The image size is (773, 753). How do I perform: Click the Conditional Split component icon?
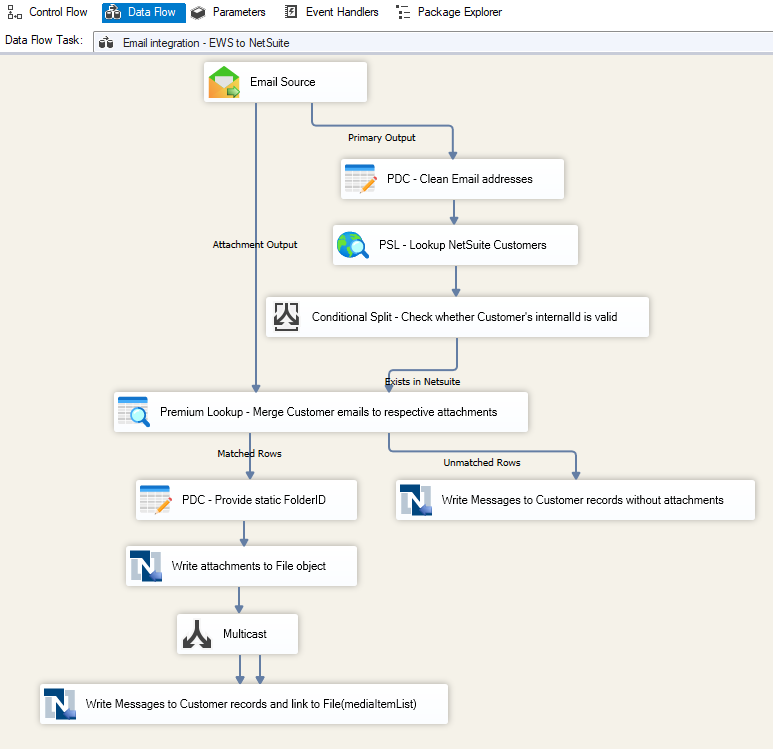tap(286, 317)
